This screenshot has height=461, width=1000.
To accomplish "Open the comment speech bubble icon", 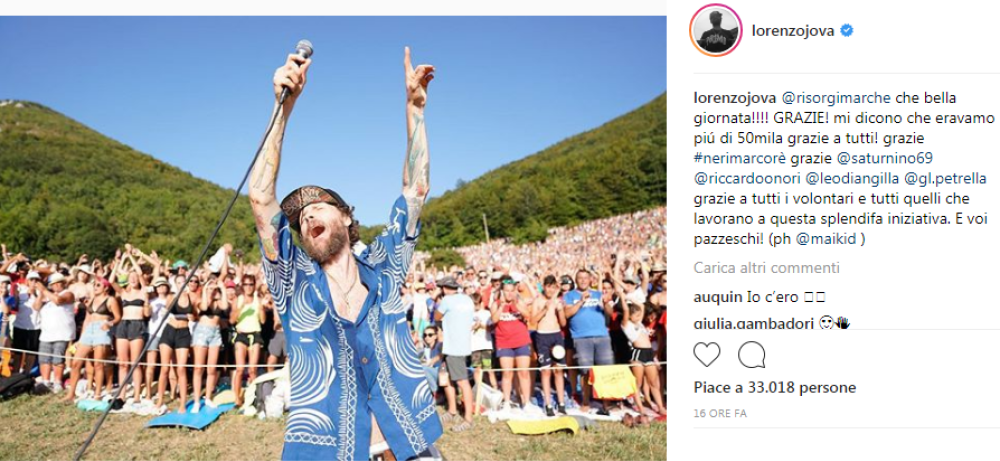I will point(752,355).
